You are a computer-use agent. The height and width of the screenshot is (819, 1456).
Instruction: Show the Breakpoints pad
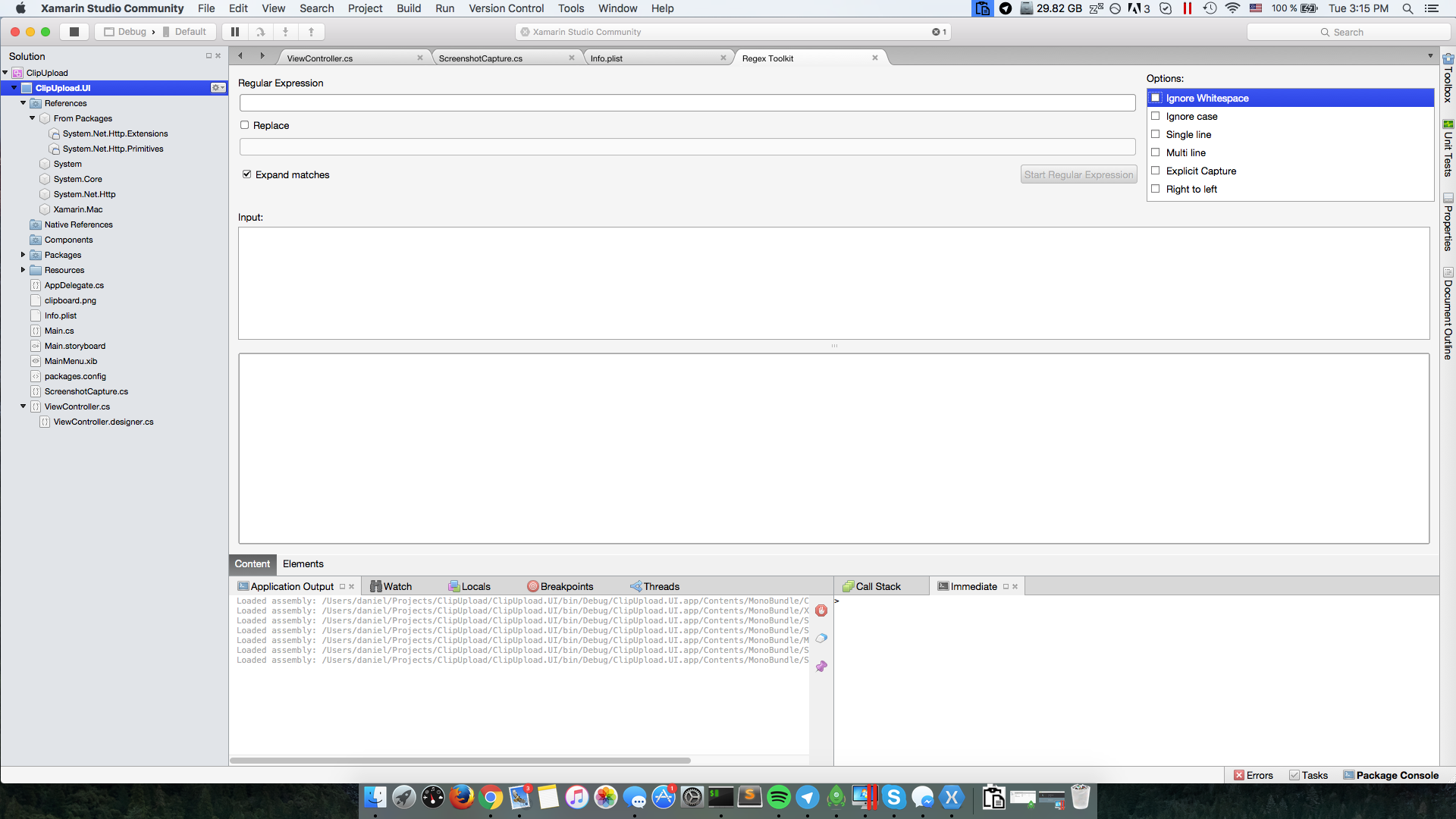pos(561,586)
